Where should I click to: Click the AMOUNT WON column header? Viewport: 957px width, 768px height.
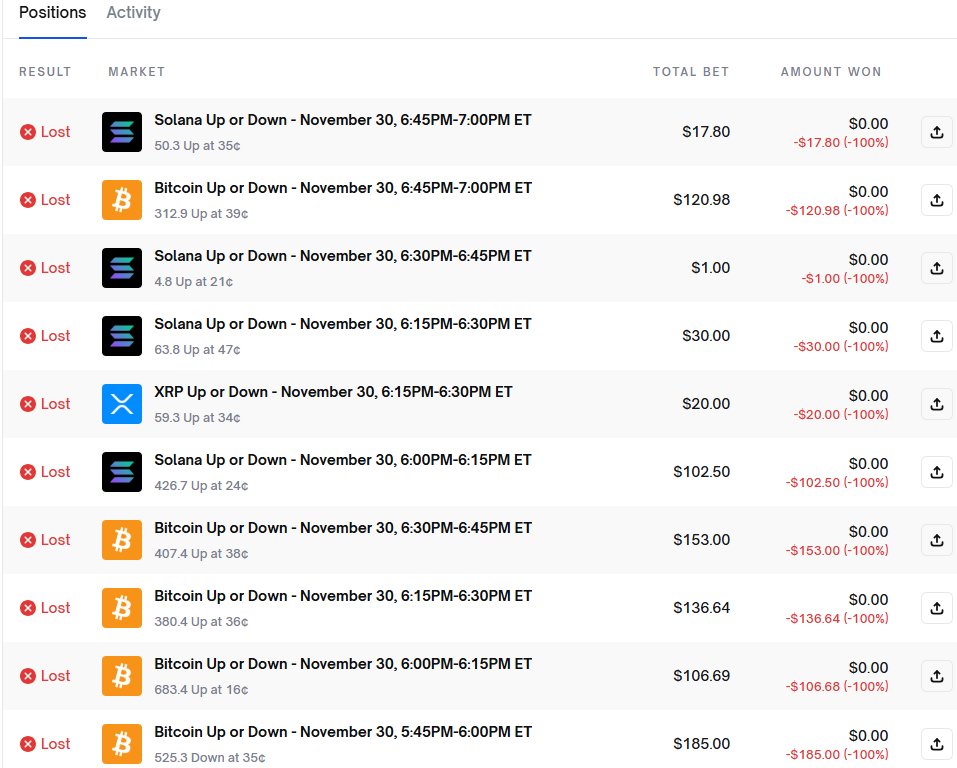coord(831,71)
